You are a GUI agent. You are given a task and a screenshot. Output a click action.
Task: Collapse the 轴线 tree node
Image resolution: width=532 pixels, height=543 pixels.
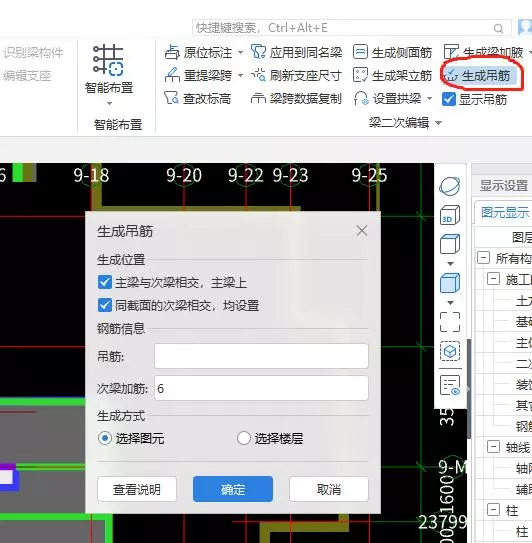pyautogui.click(x=493, y=447)
